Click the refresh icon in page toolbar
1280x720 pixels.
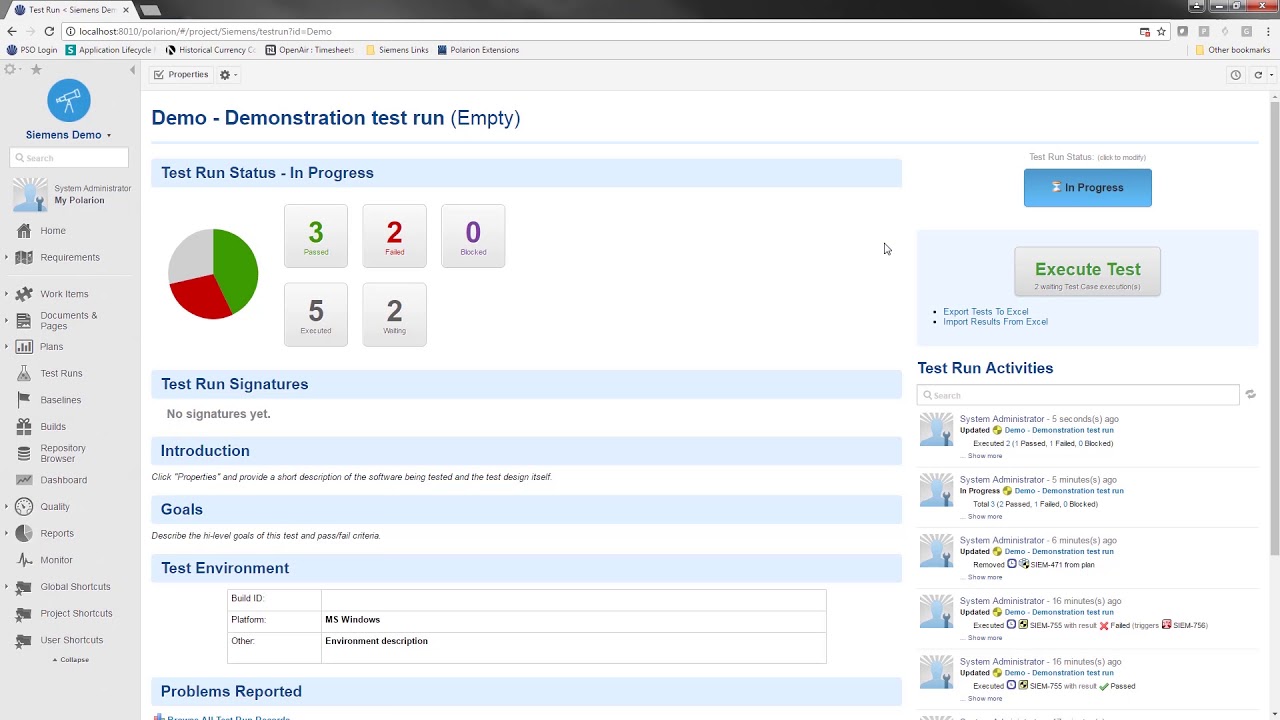(x=1258, y=75)
